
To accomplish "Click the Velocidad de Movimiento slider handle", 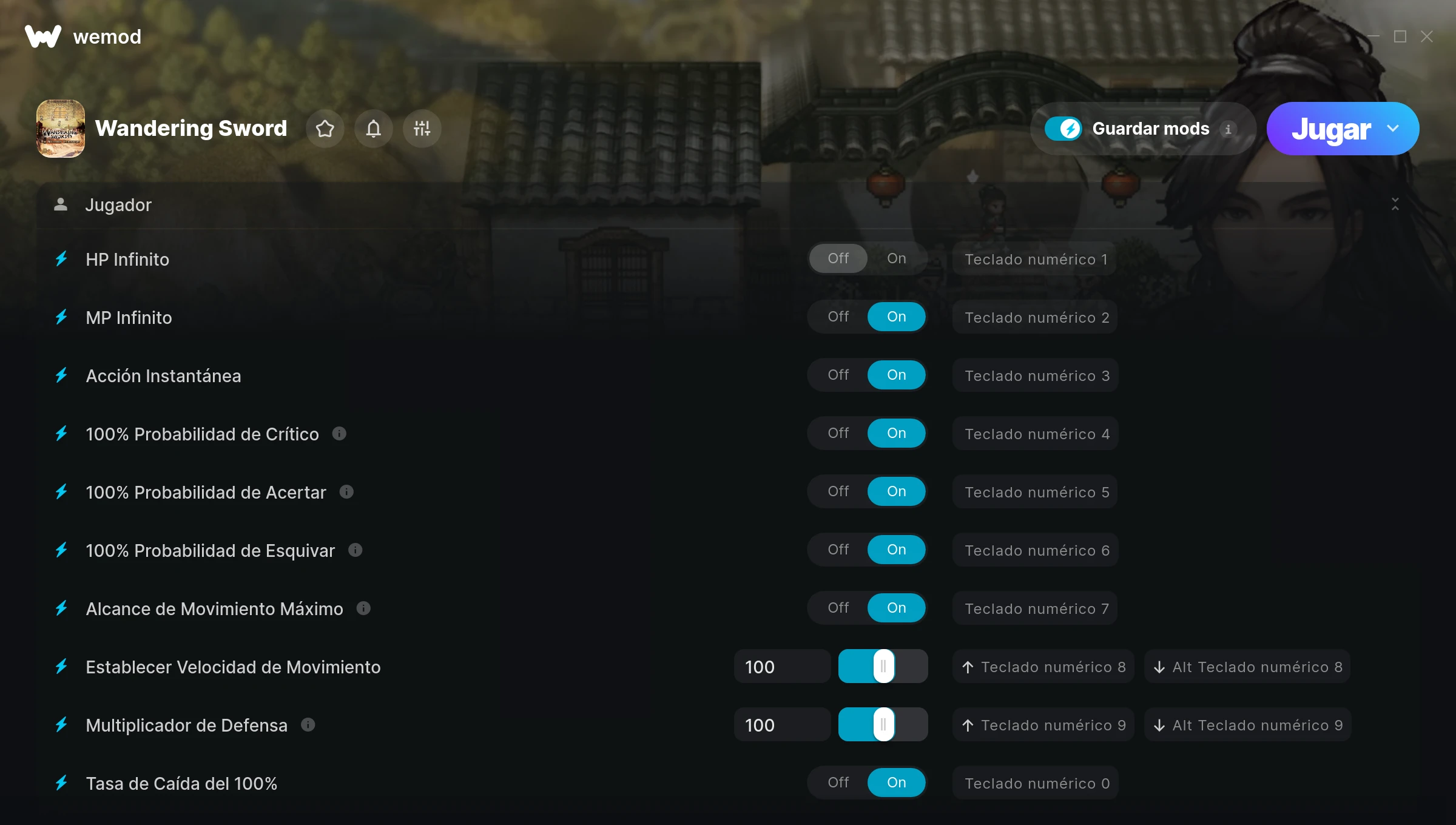I will (x=883, y=666).
